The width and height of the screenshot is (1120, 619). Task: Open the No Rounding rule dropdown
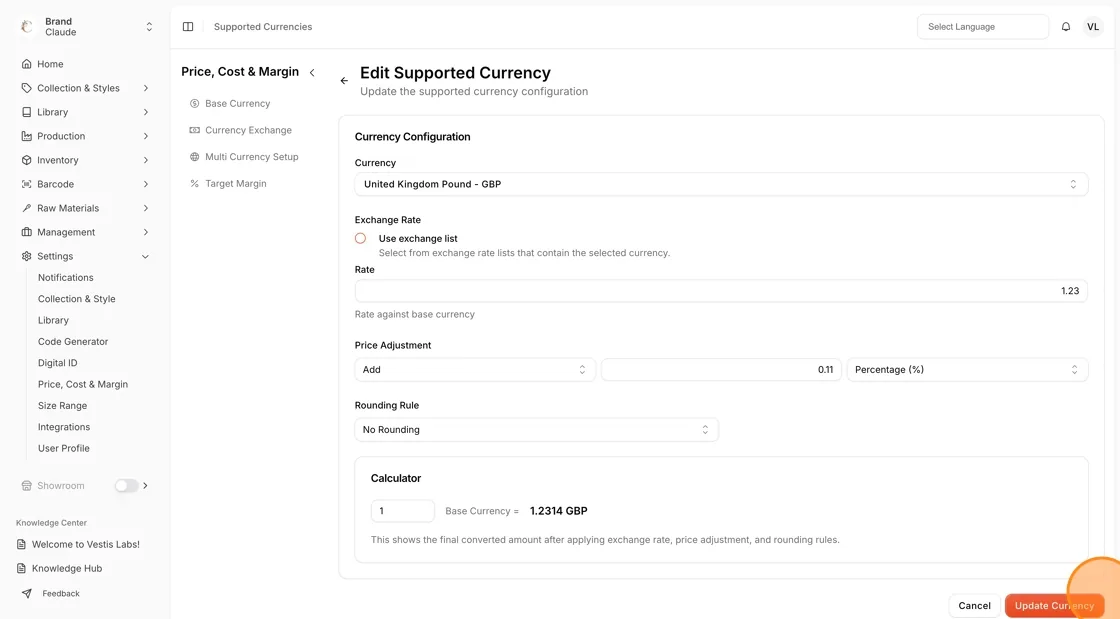[x=536, y=430]
